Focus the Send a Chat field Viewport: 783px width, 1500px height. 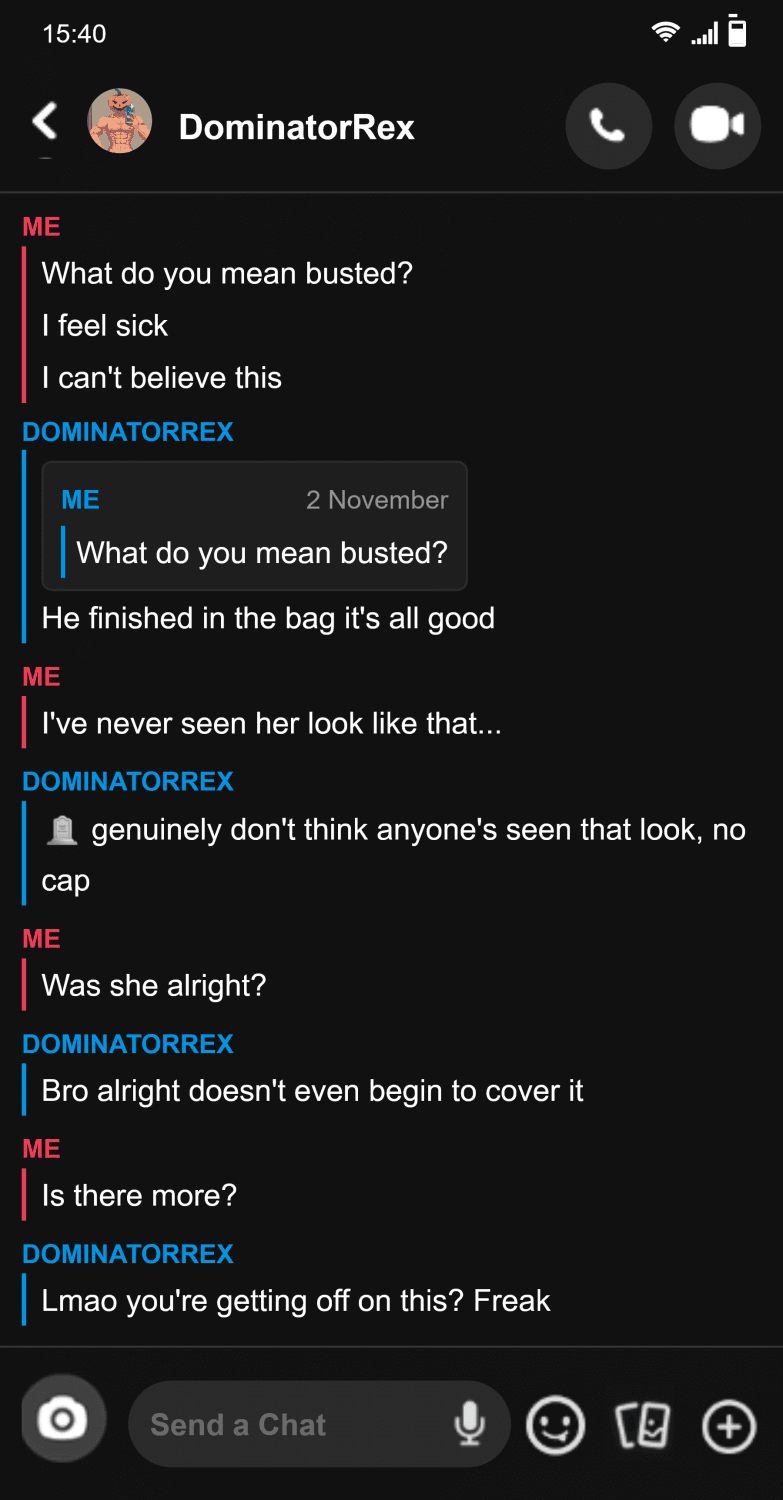point(318,1424)
